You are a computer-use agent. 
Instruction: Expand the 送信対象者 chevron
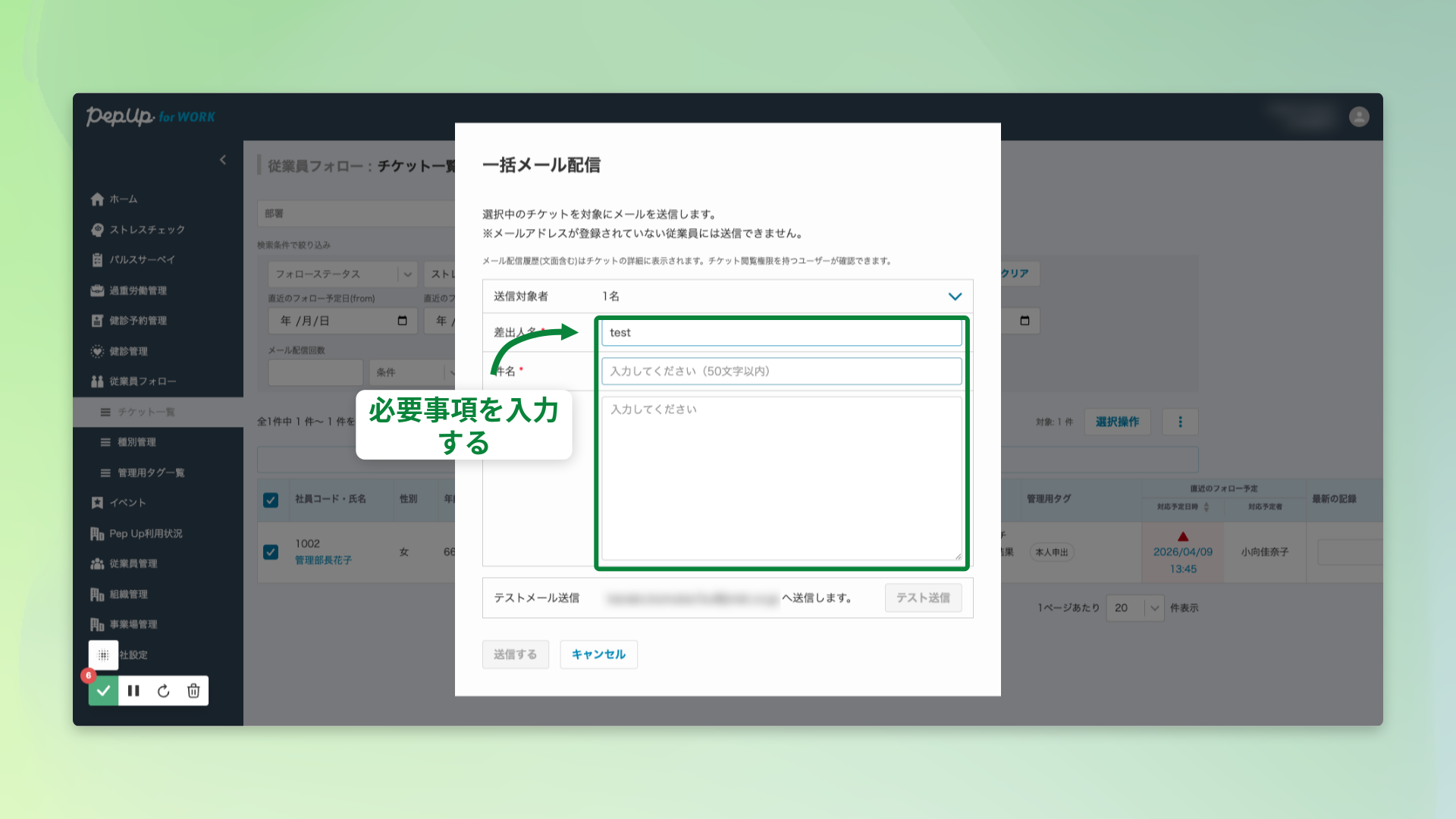pyautogui.click(x=955, y=297)
